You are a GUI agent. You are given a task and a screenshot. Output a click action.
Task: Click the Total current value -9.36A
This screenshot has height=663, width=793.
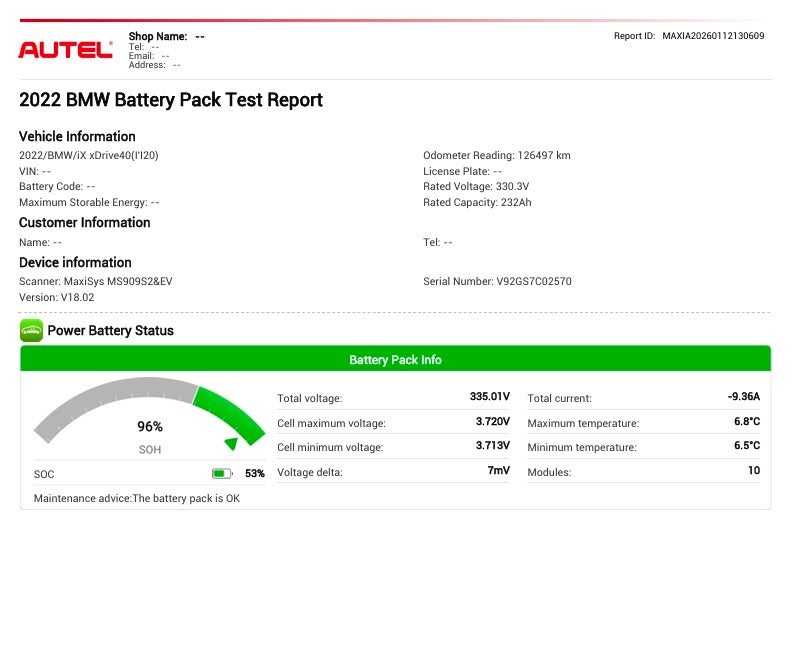743,397
